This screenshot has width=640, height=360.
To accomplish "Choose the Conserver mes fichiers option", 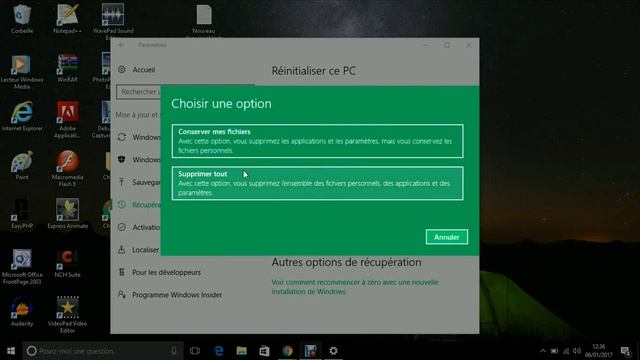I will point(318,141).
